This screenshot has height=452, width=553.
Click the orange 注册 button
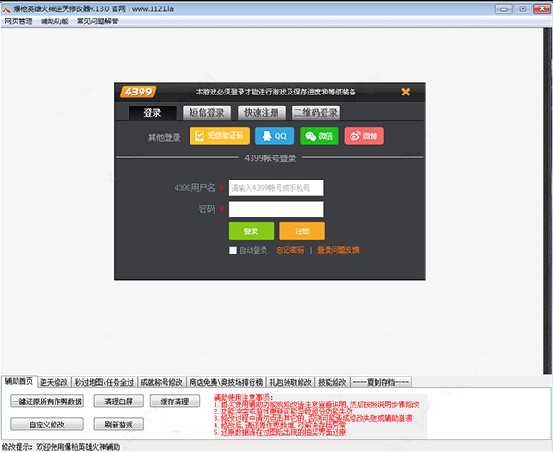[302, 231]
